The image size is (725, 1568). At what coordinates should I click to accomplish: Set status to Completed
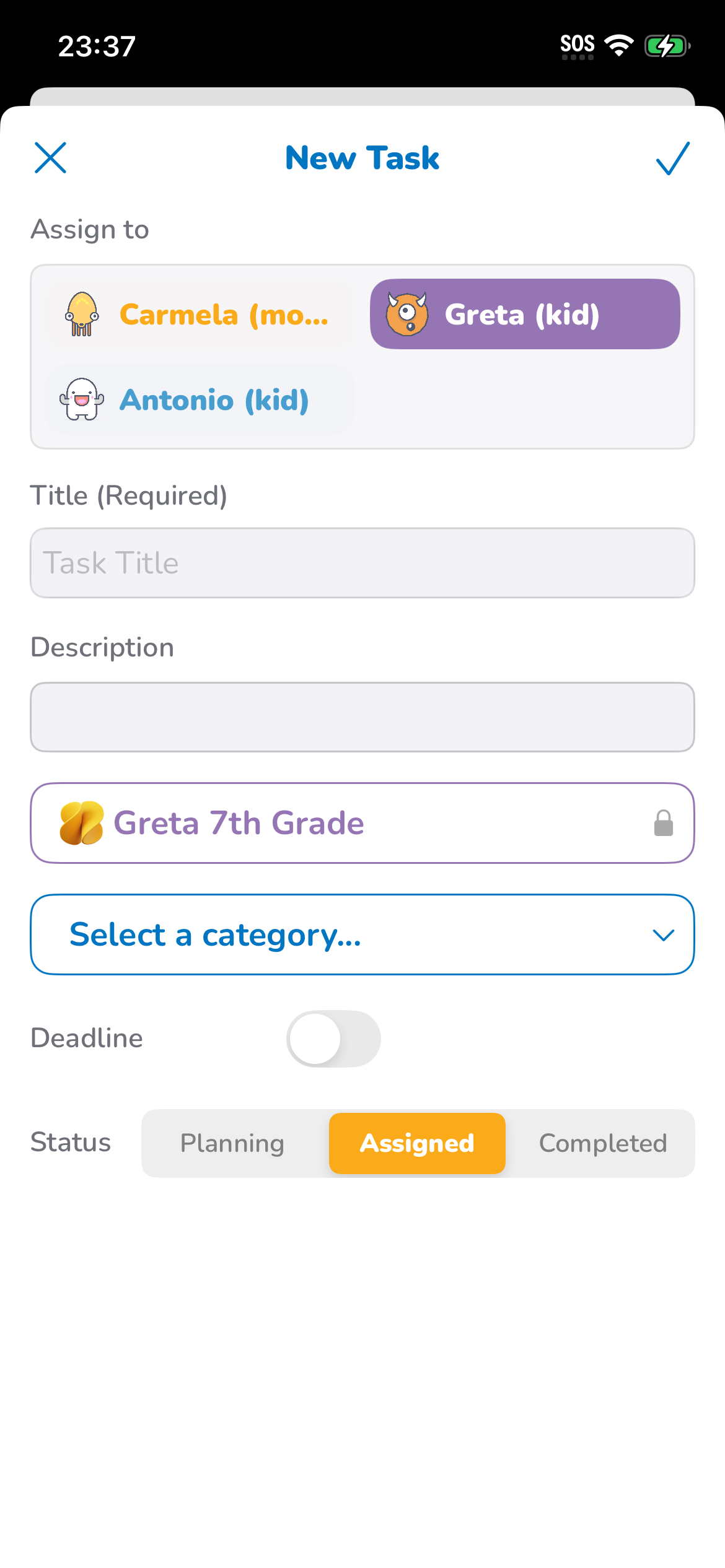(602, 1143)
